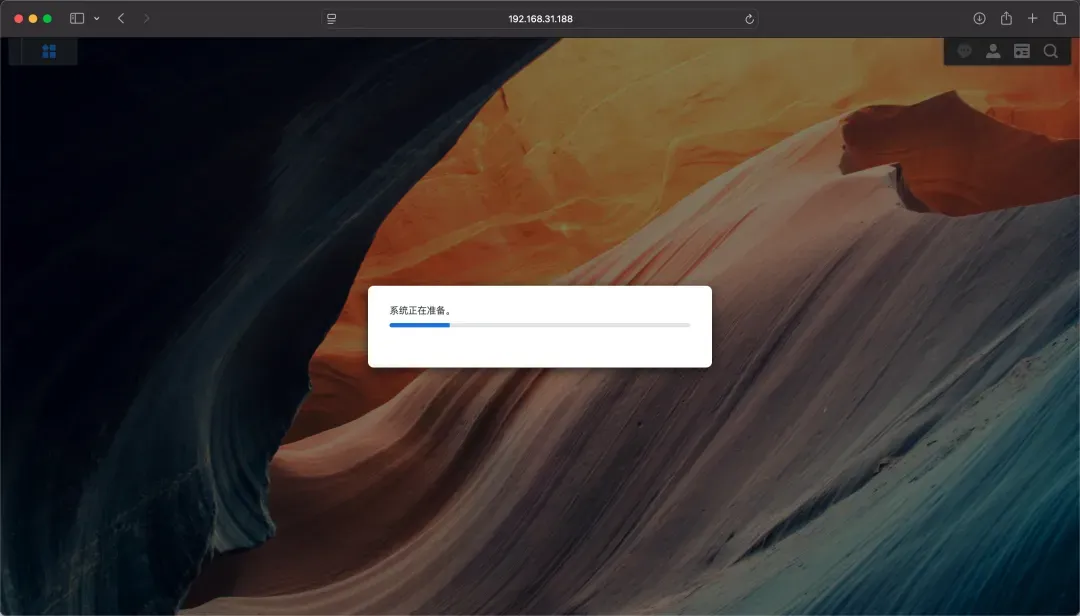Viewport: 1080px width, 616px height.
Task: Show Safari downloads
Action: coord(979,19)
